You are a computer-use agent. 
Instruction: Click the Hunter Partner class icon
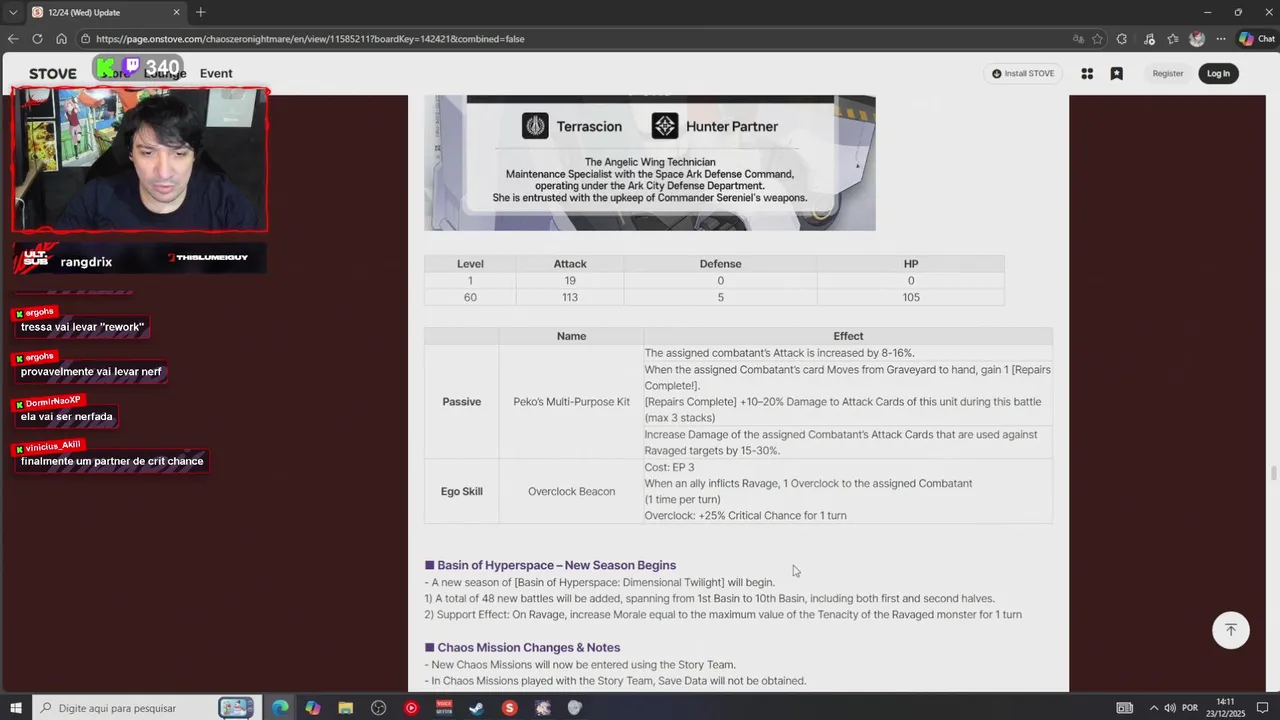tap(665, 126)
